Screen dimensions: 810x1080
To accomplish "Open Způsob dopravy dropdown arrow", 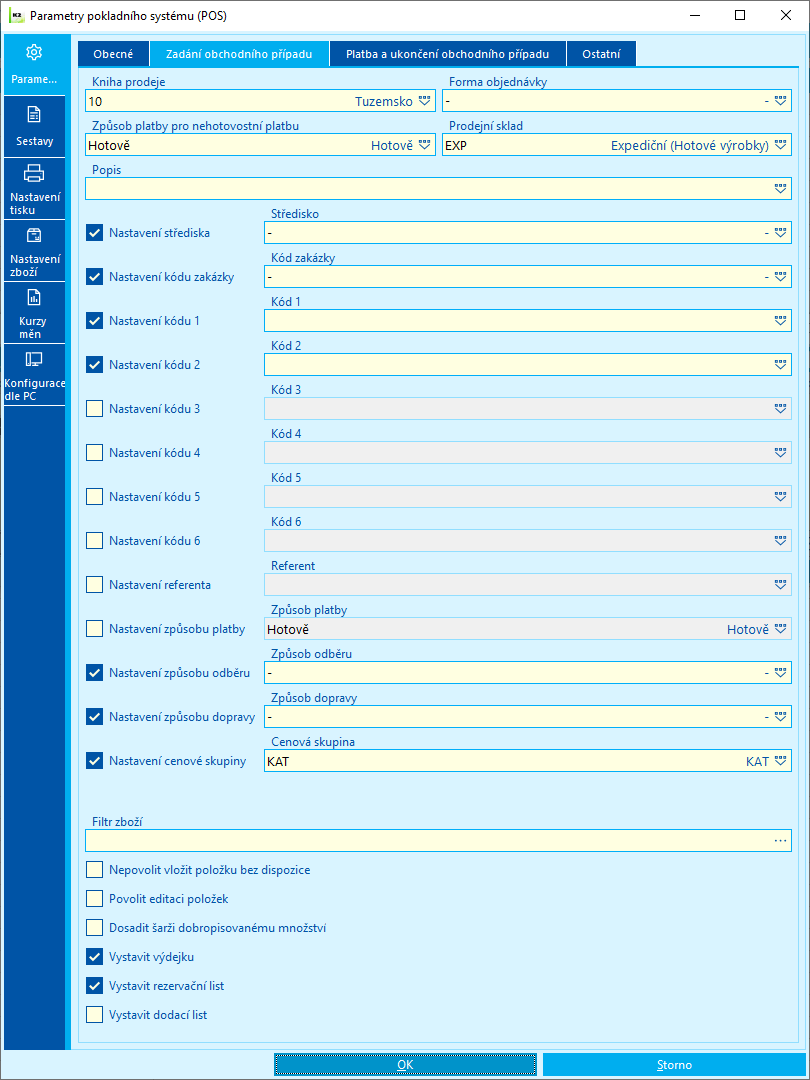I will 780,717.
